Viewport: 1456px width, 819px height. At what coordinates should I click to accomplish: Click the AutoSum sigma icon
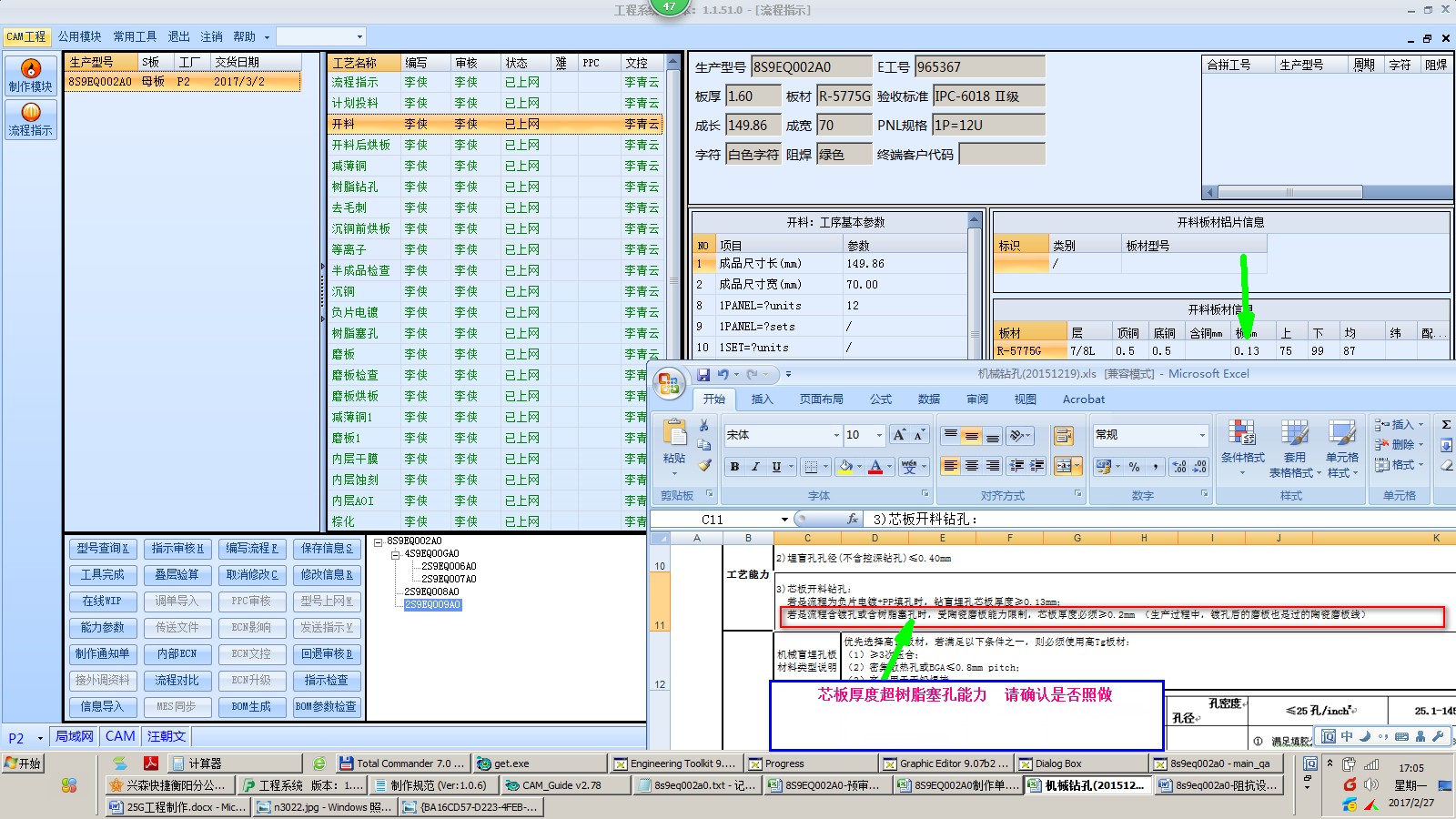[x=1446, y=424]
